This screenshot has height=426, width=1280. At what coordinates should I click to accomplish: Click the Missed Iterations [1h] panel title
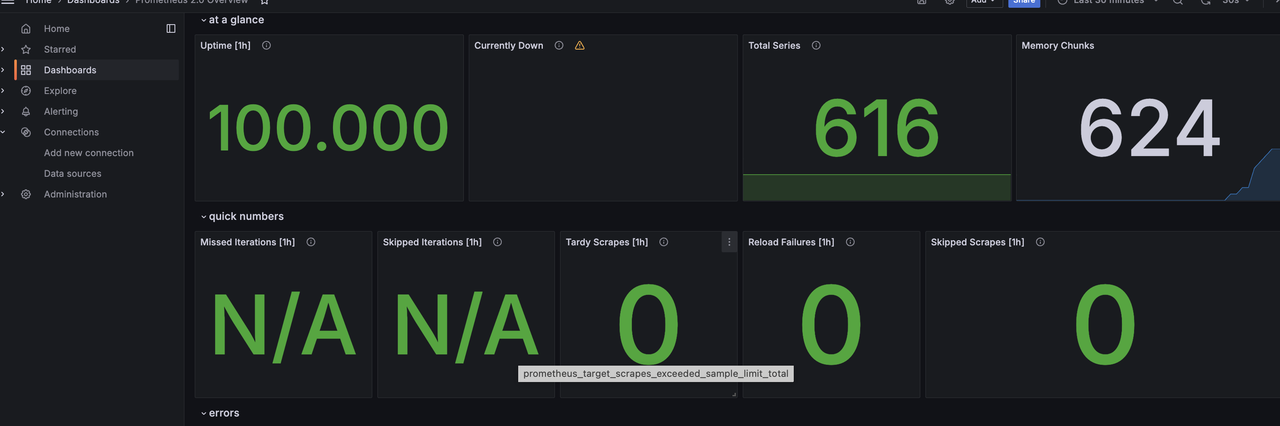tap(248, 242)
